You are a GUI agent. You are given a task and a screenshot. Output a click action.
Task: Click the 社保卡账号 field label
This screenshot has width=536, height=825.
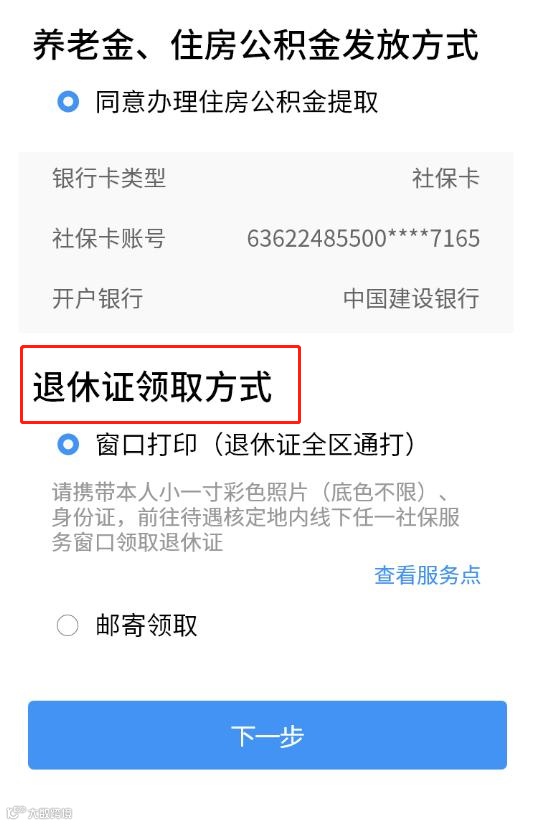(x=109, y=238)
